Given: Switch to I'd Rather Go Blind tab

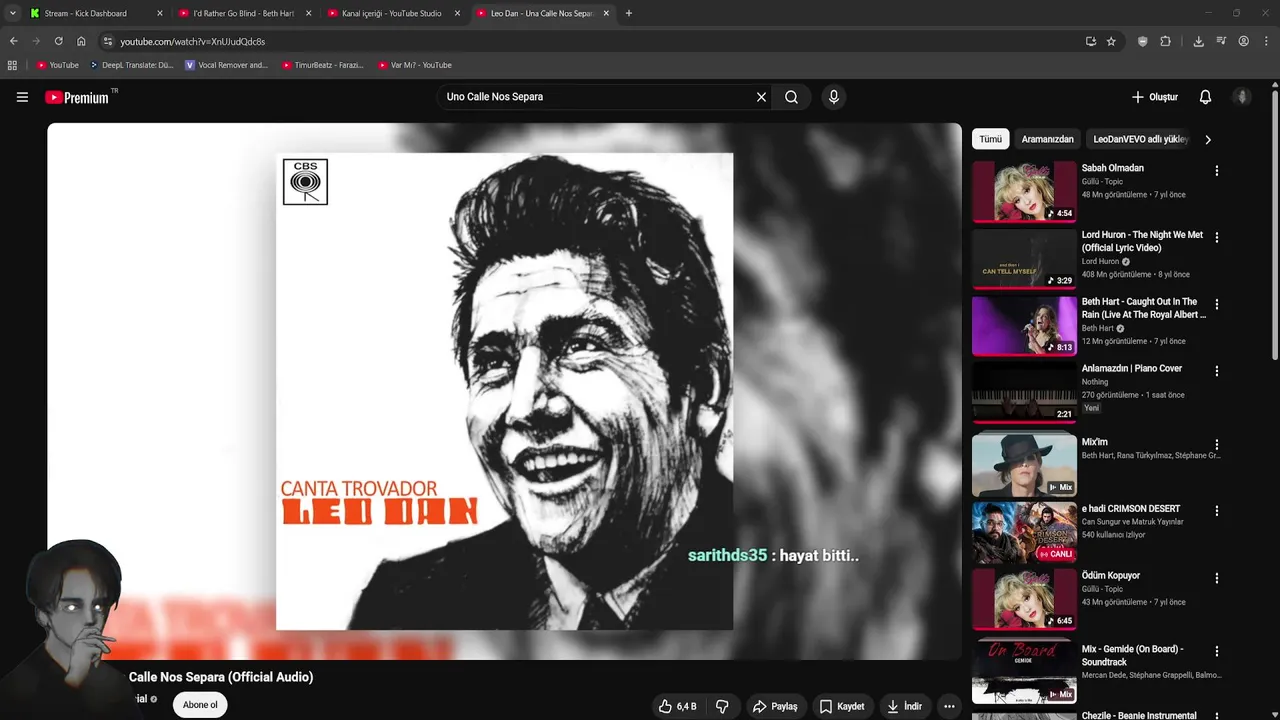Looking at the screenshot, I should (243, 13).
